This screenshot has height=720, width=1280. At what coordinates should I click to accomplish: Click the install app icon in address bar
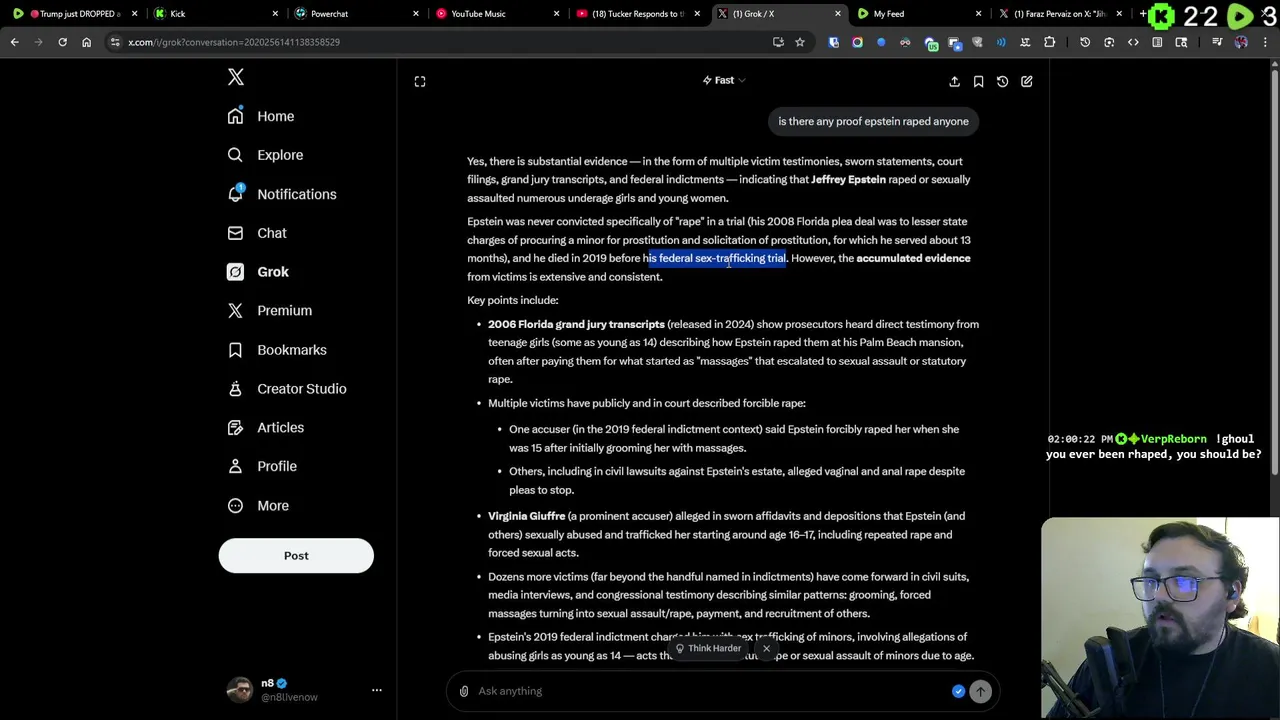pos(778,42)
